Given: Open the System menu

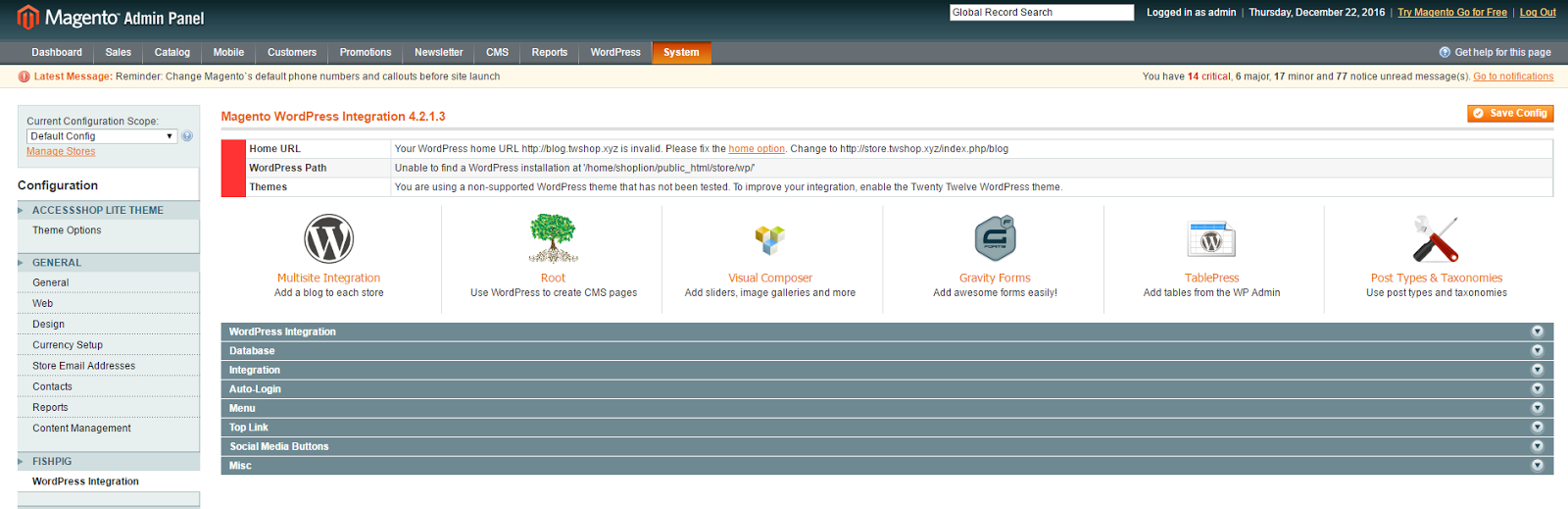Looking at the screenshot, I should coord(681,53).
